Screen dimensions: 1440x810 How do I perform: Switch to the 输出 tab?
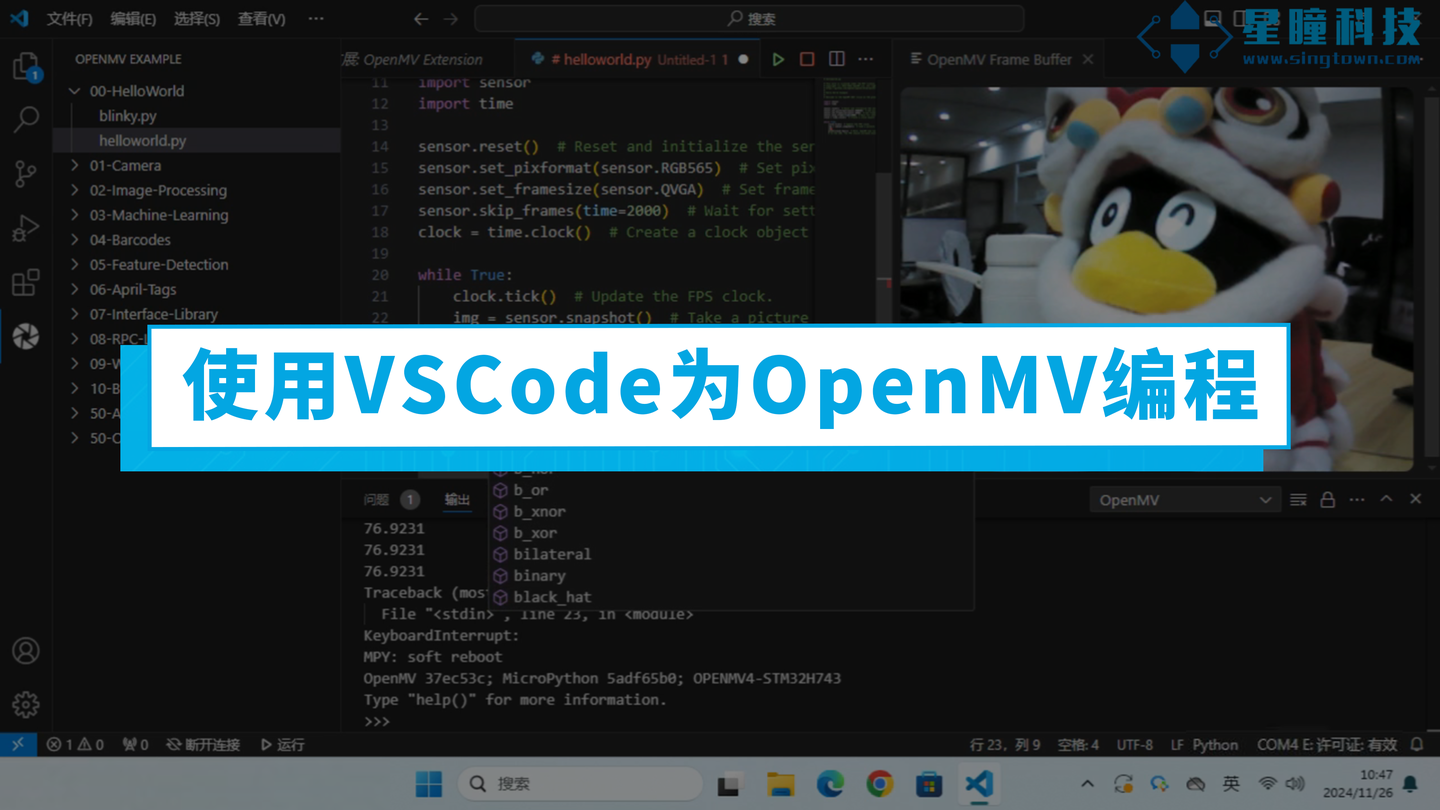[457, 498]
